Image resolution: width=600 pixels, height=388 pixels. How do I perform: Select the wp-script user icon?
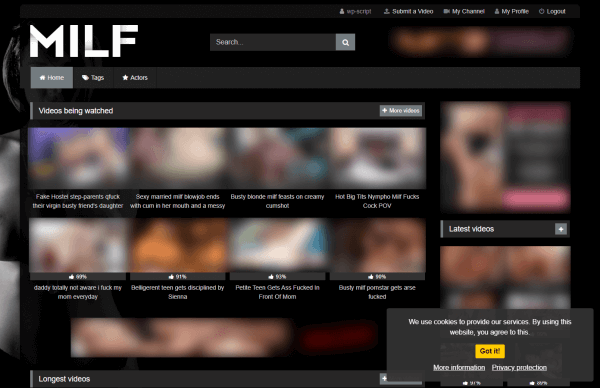[342, 11]
